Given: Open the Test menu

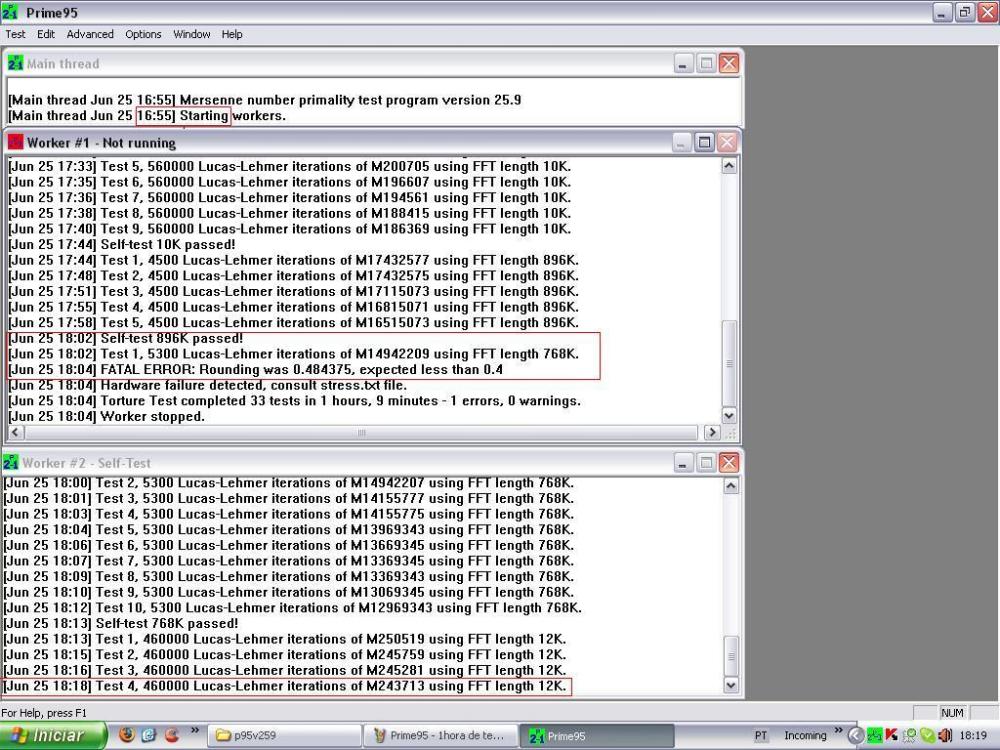Looking at the screenshot, I should (16, 34).
